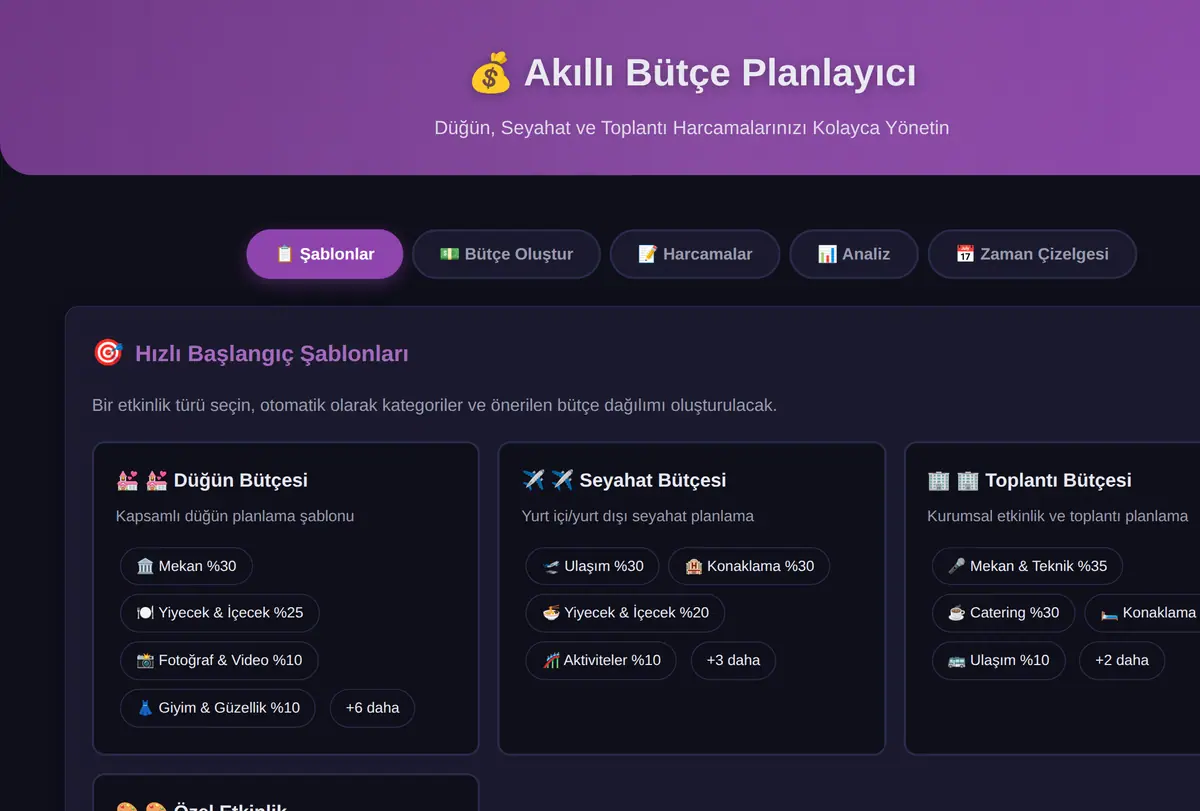Click the Konaklama %30 chip
1200x811 pixels.
(749, 566)
